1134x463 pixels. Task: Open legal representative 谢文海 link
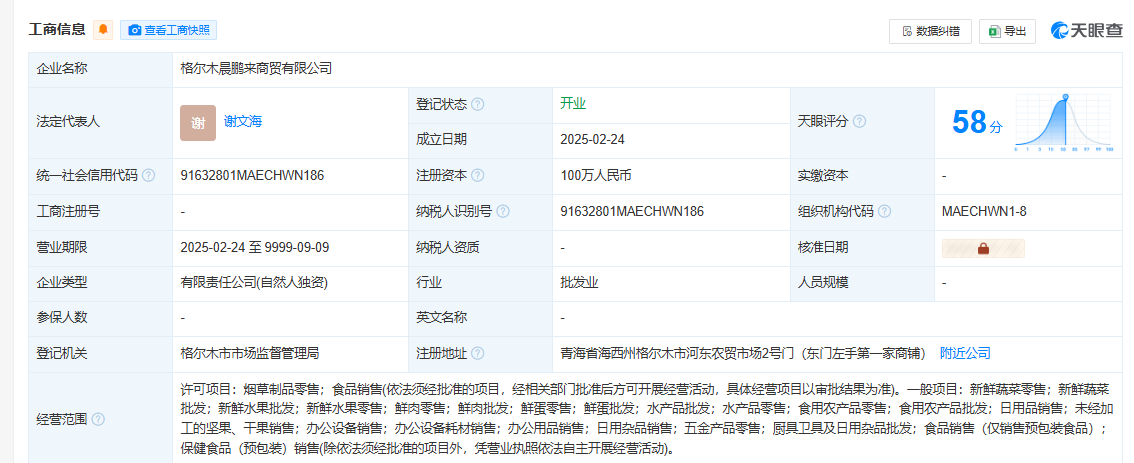point(243,122)
